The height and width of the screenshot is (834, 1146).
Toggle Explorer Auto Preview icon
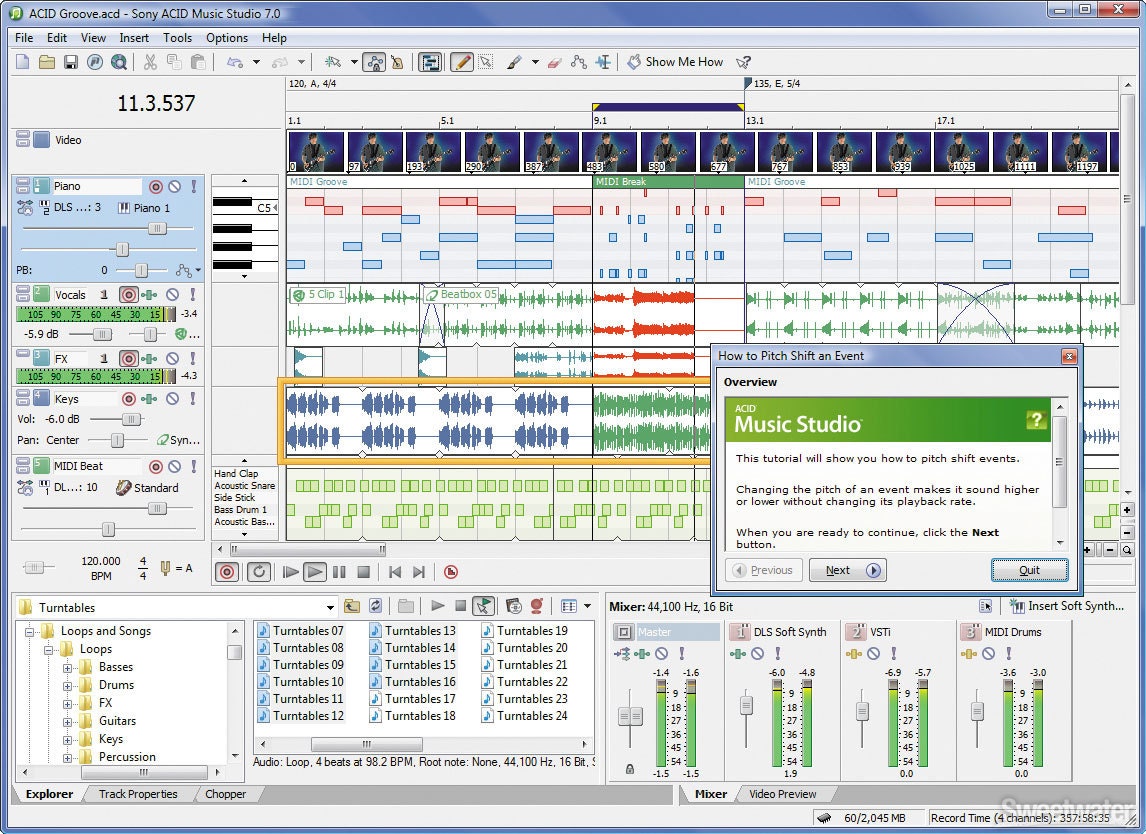[483, 606]
